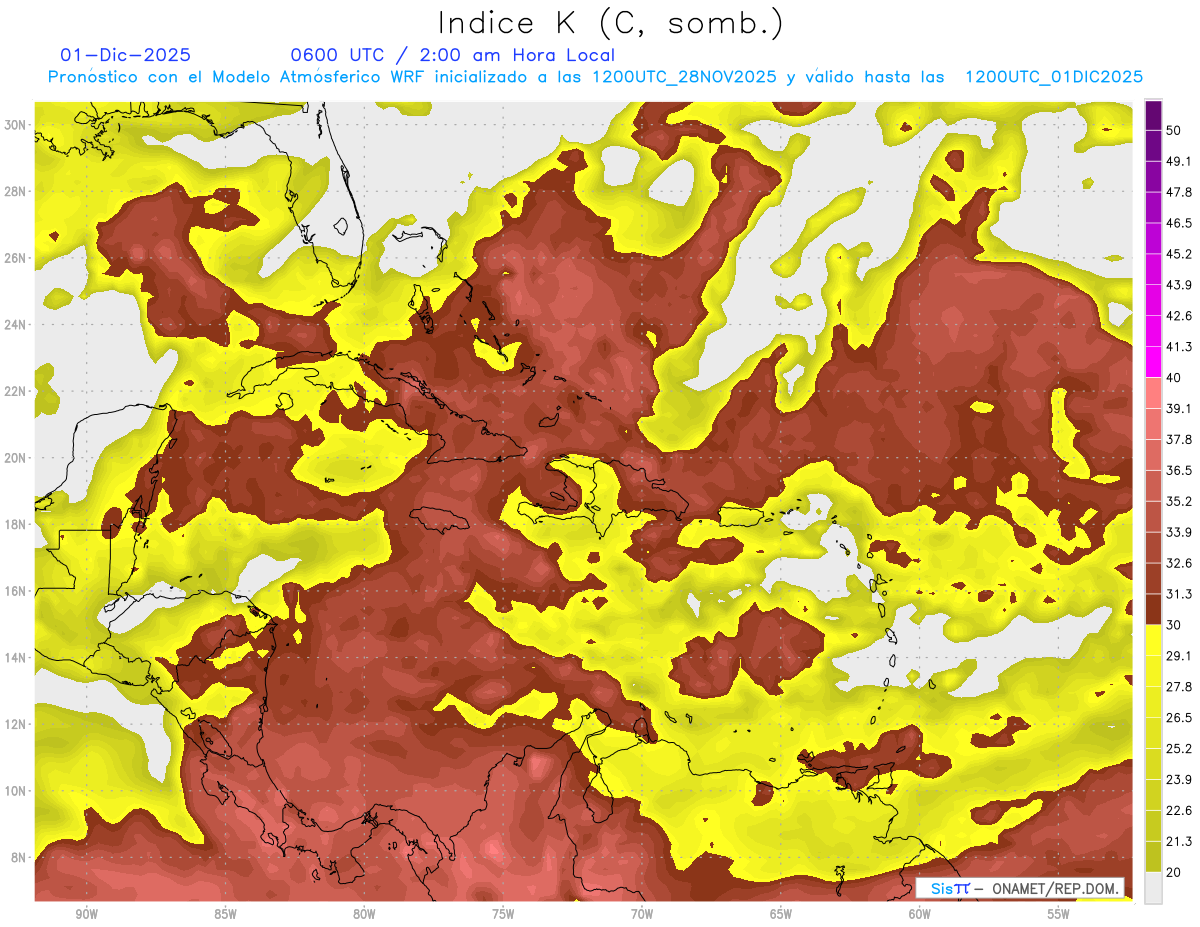Click the colorbar value label '26.5'
Image resolution: width=1200 pixels, height=927 pixels.
point(1179,718)
